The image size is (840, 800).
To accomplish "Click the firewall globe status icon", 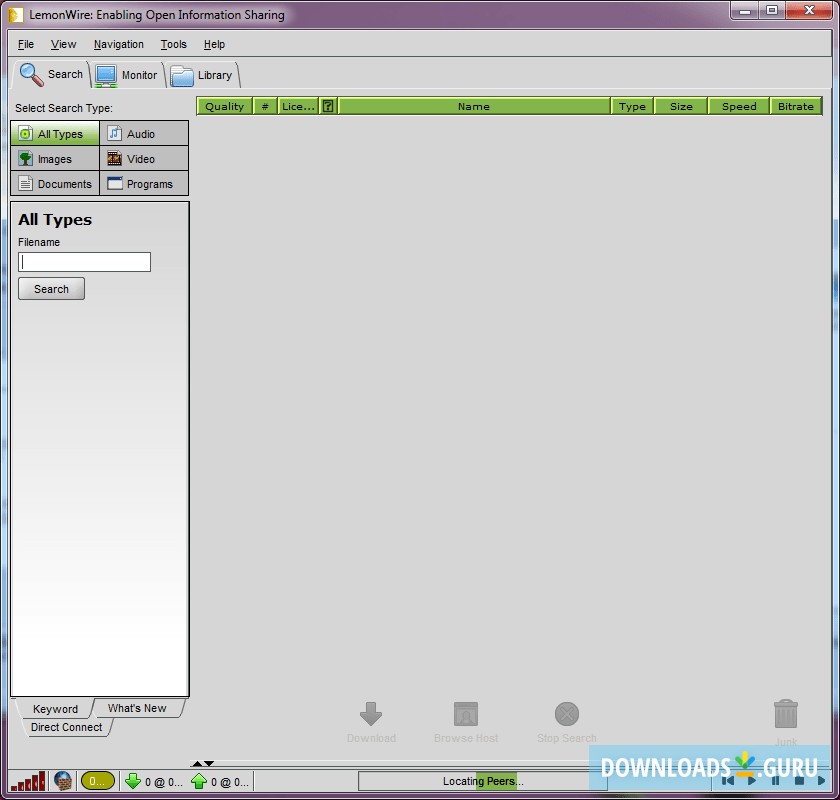I will coord(63,781).
